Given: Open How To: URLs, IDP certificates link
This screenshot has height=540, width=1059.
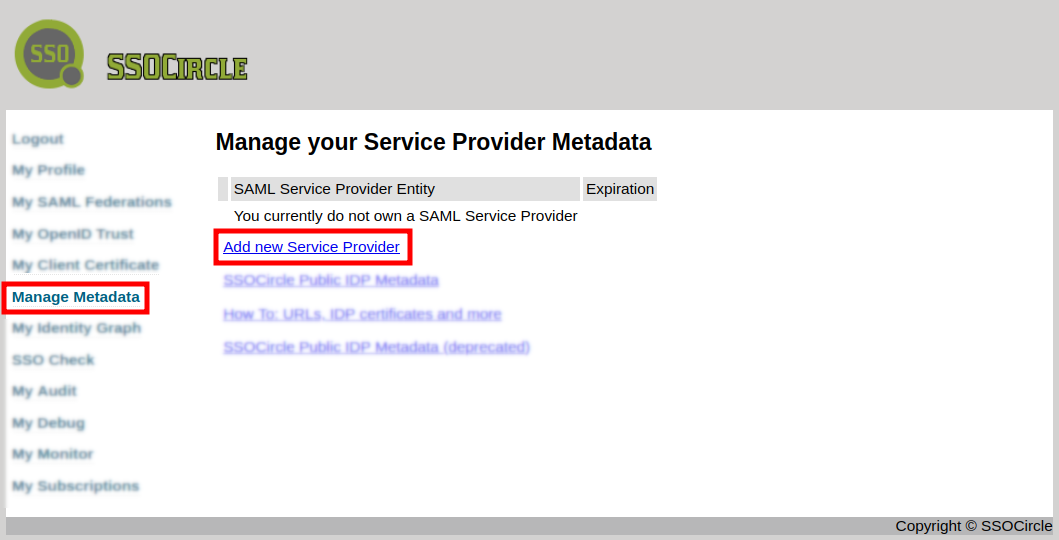Looking at the screenshot, I should pyautogui.click(x=362, y=314).
